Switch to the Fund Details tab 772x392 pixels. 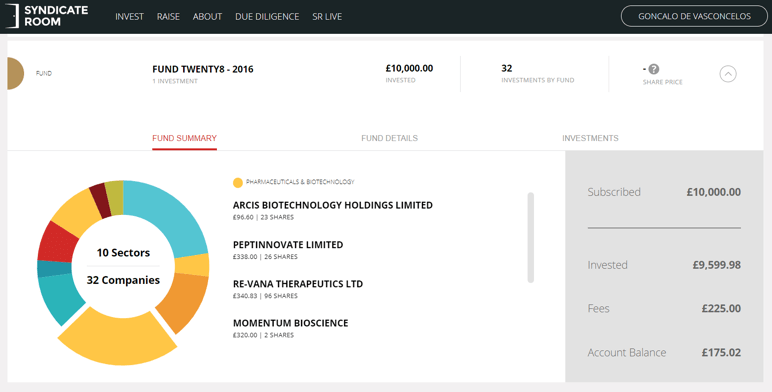pos(389,138)
